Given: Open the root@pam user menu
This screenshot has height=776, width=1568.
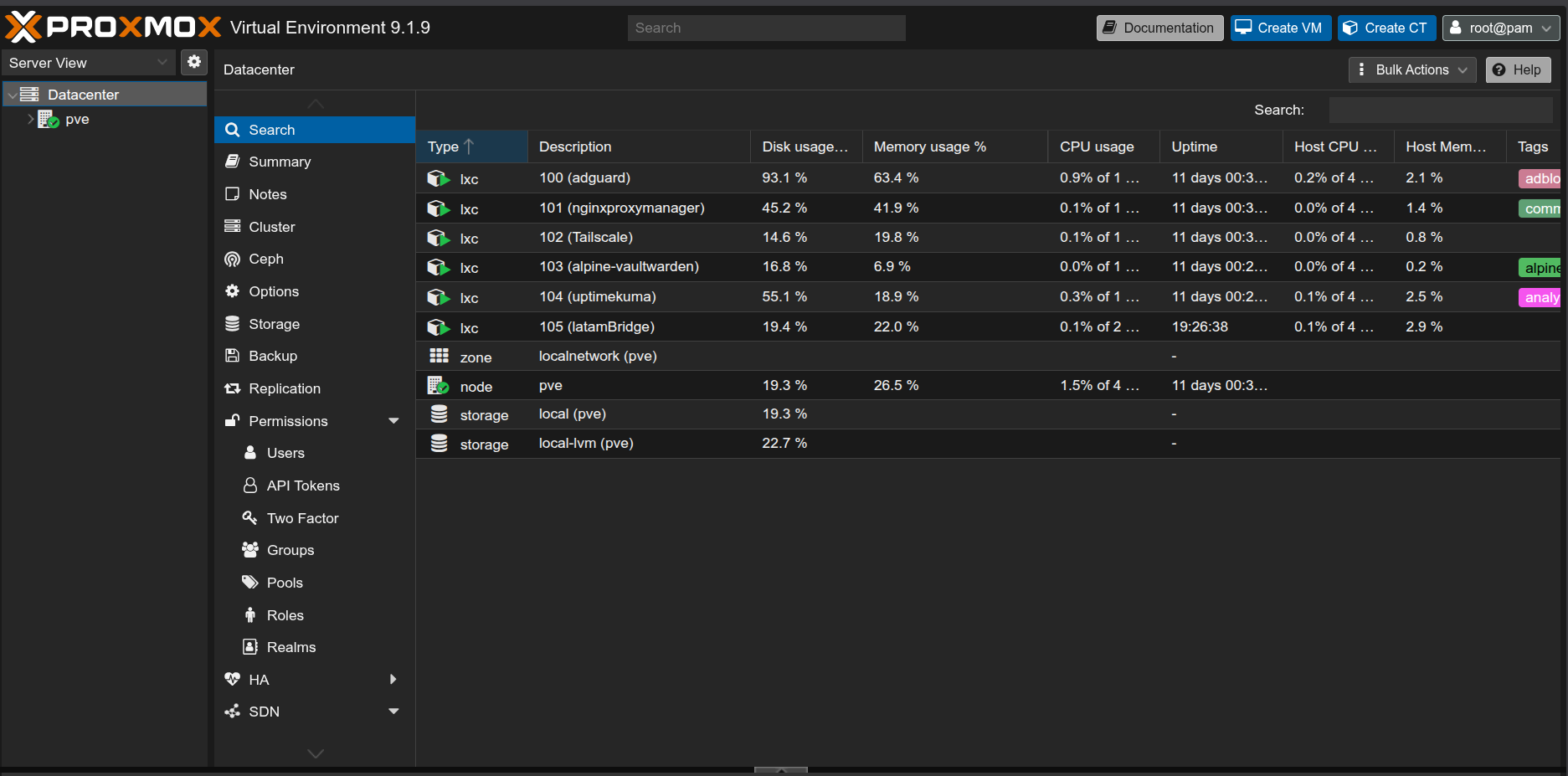Looking at the screenshot, I should point(1501,28).
